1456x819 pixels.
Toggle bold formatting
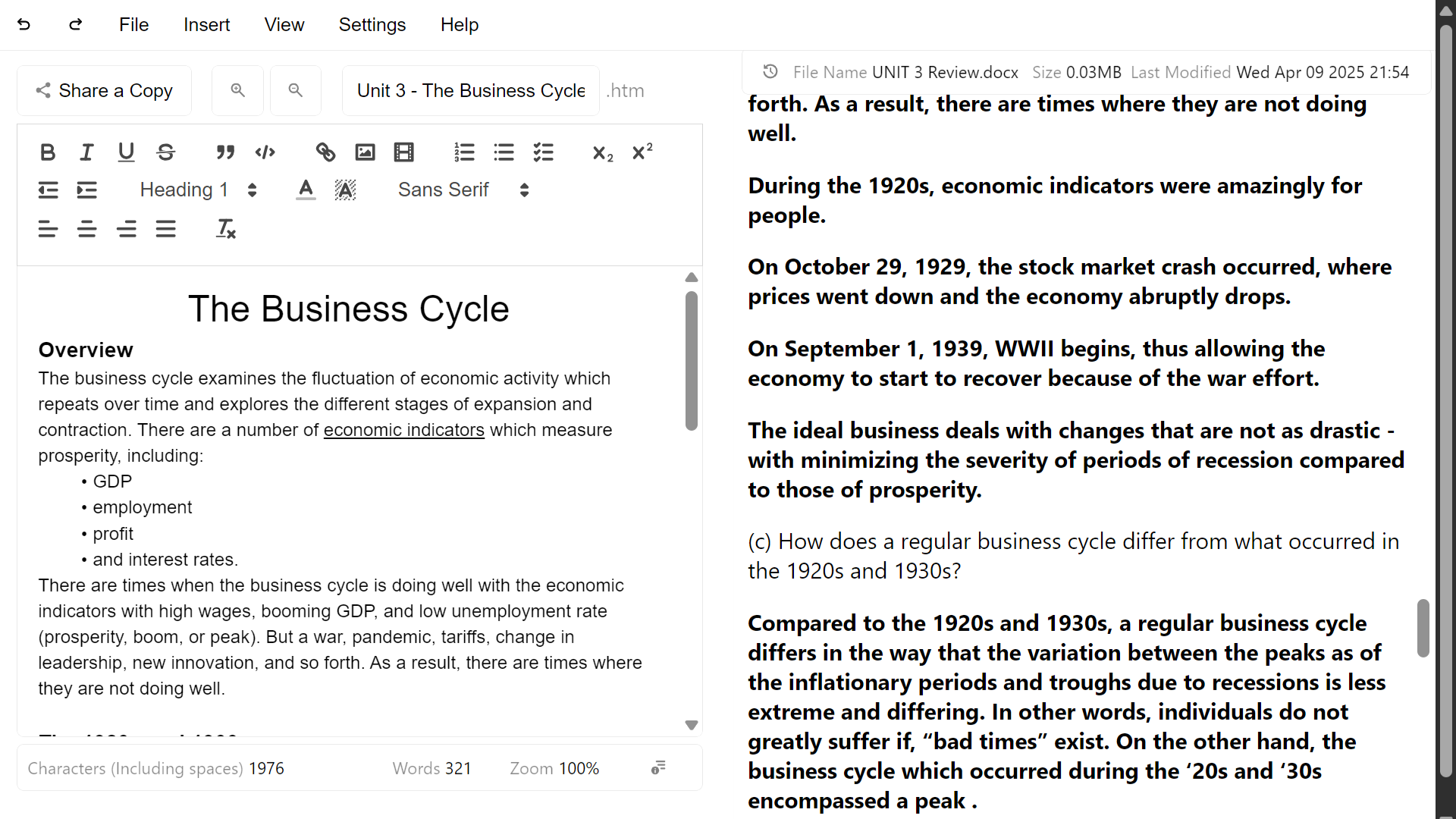pos(48,152)
